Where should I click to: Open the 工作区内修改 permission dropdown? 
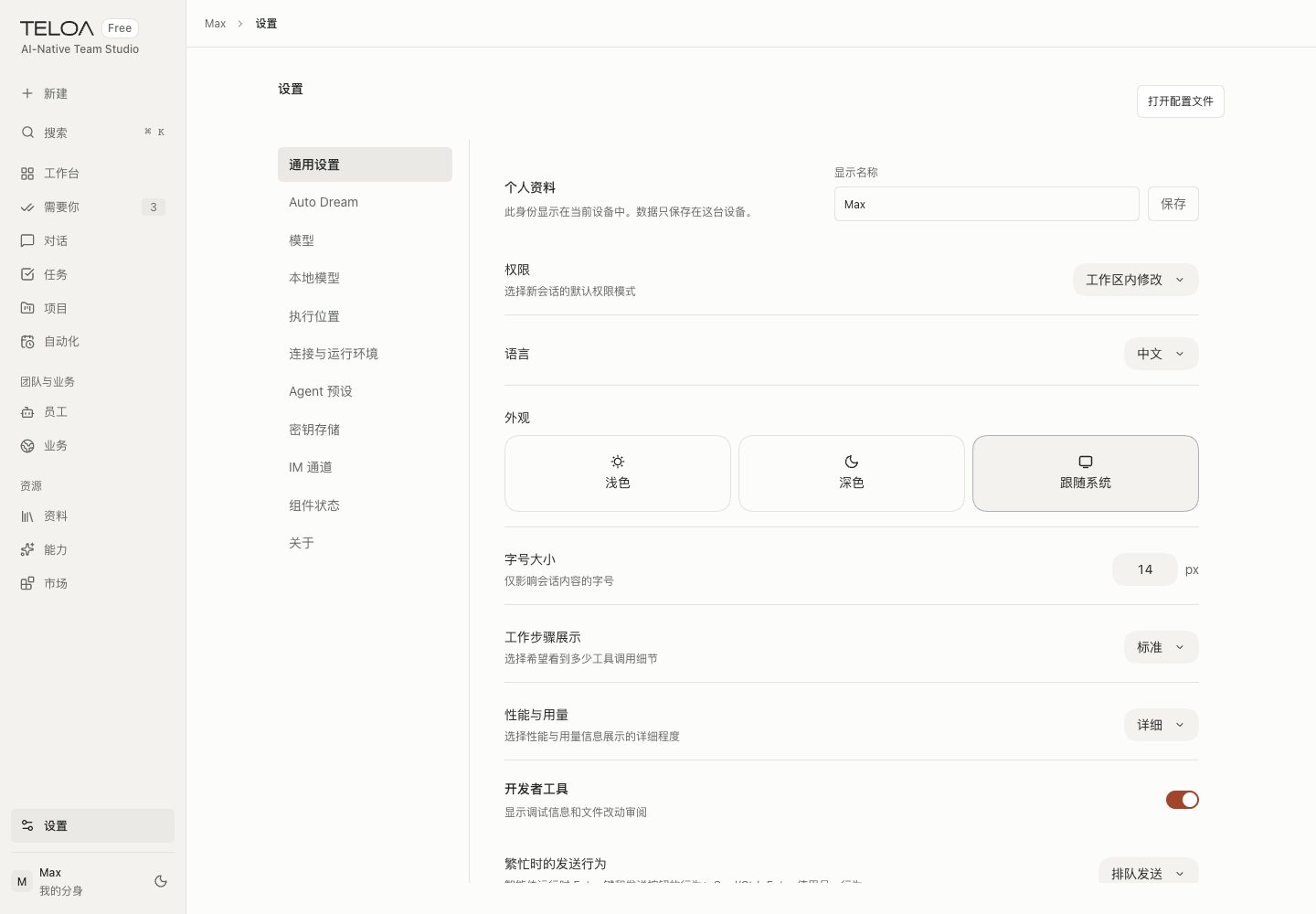click(1136, 280)
